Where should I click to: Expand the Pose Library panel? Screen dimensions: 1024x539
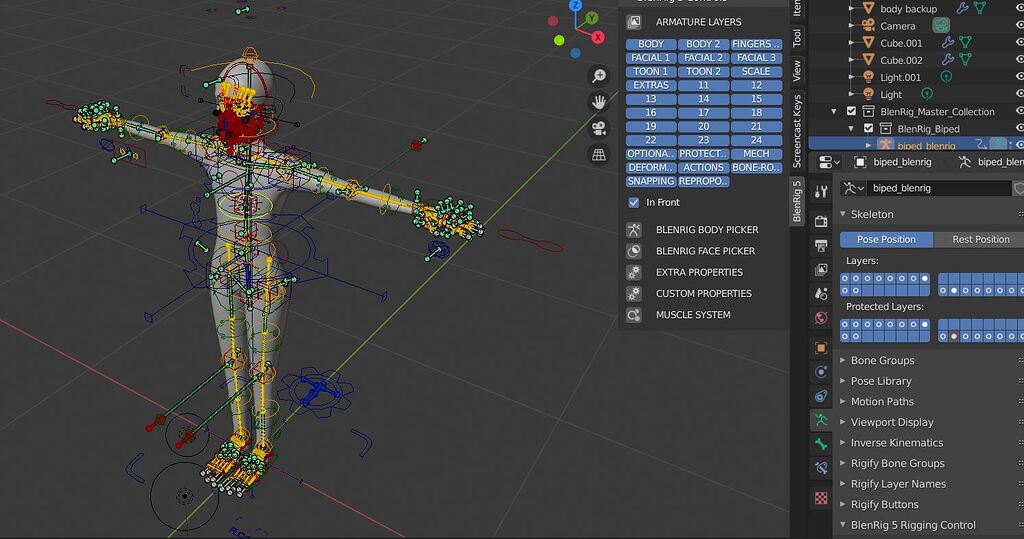843,381
